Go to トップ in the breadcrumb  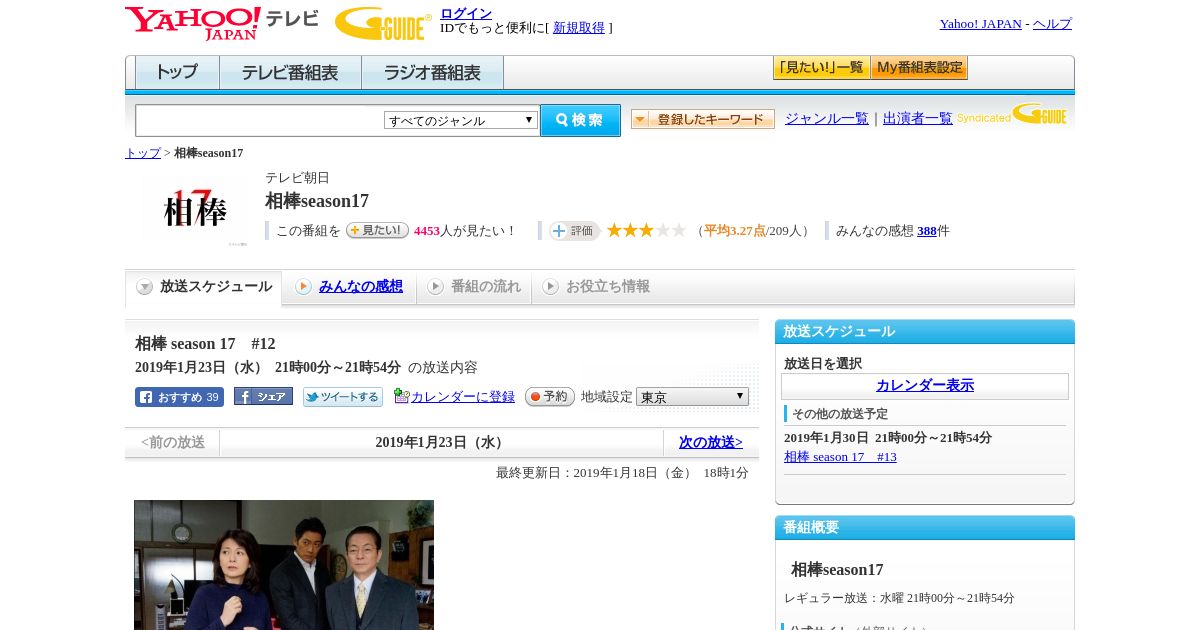143,153
